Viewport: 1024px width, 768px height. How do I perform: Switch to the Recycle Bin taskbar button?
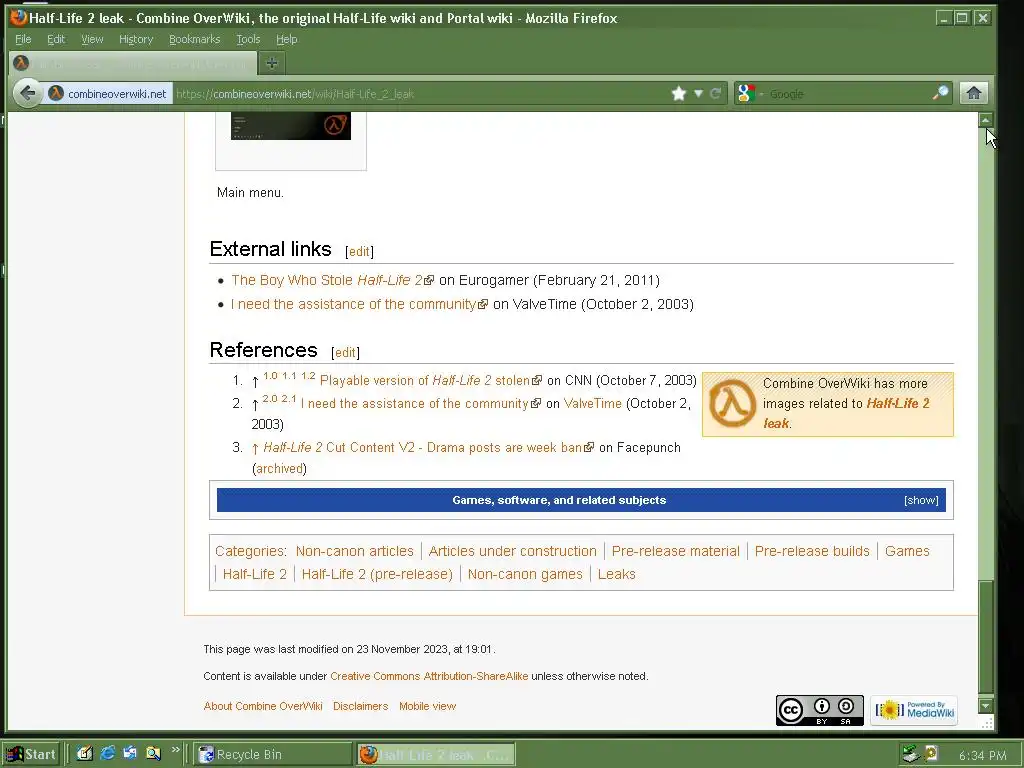click(272, 754)
